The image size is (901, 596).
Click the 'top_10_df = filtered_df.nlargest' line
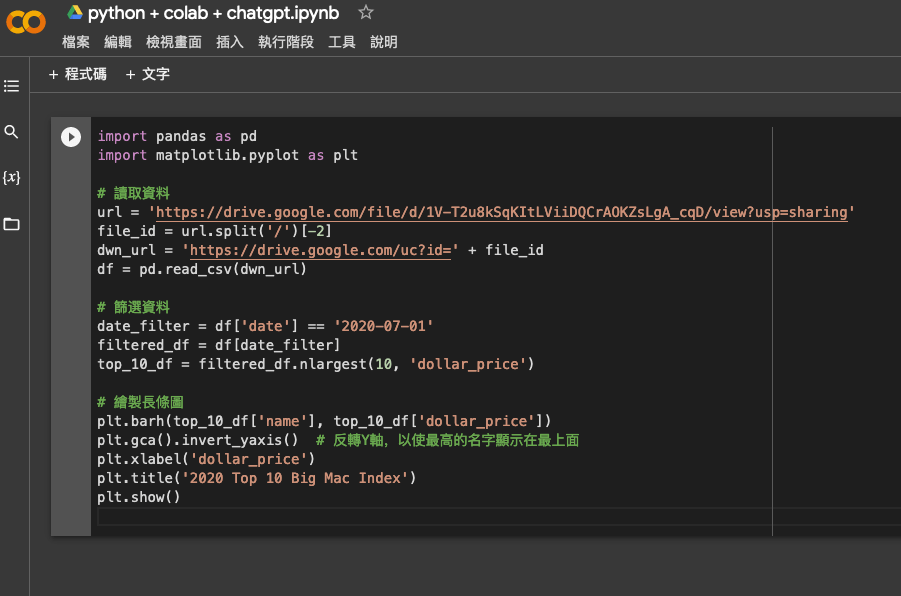pyautogui.click(x=315, y=364)
